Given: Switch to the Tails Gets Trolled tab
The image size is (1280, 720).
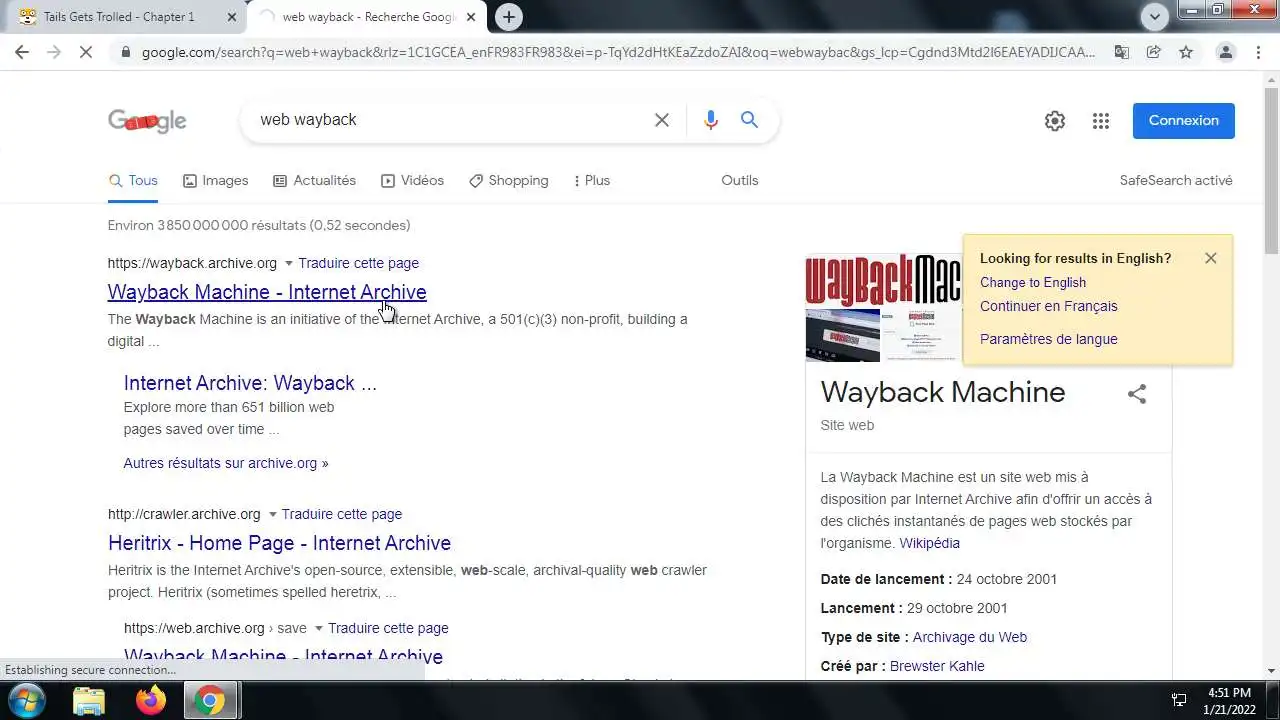Looking at the screenshot, I should pos(119,17).
